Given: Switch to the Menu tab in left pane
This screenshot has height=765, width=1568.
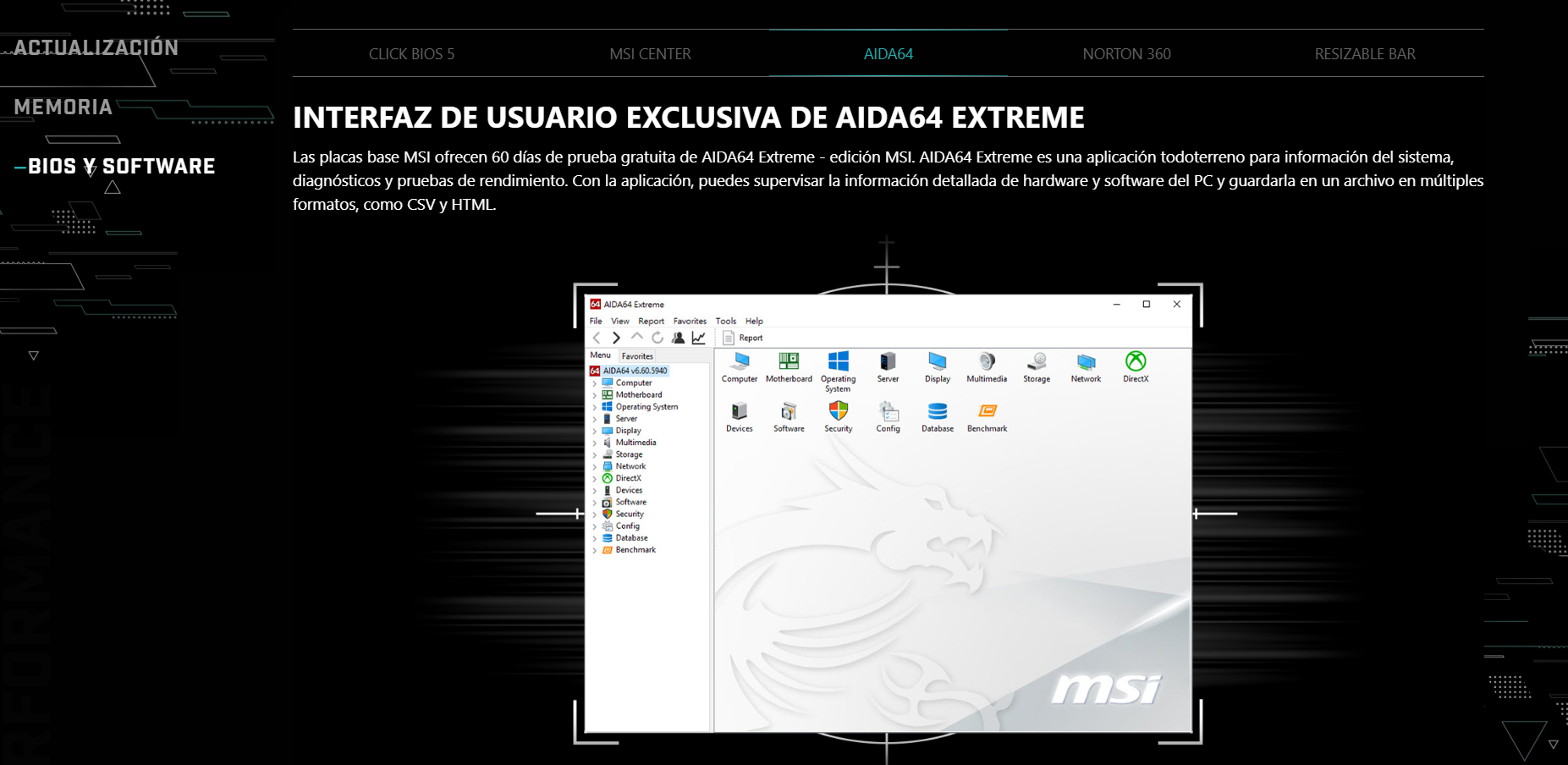Looking at the screenshot, I should (x=601, y=355).
